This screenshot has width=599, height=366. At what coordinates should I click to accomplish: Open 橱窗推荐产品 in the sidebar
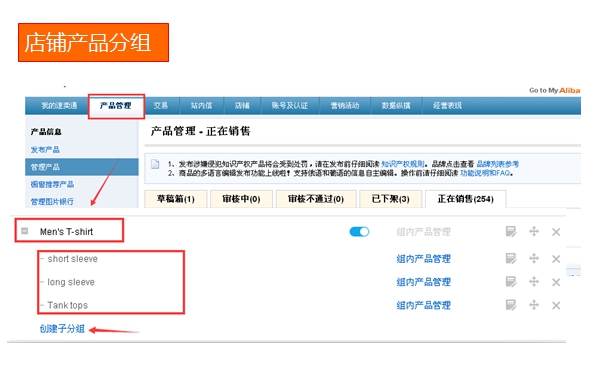point(52,184)
